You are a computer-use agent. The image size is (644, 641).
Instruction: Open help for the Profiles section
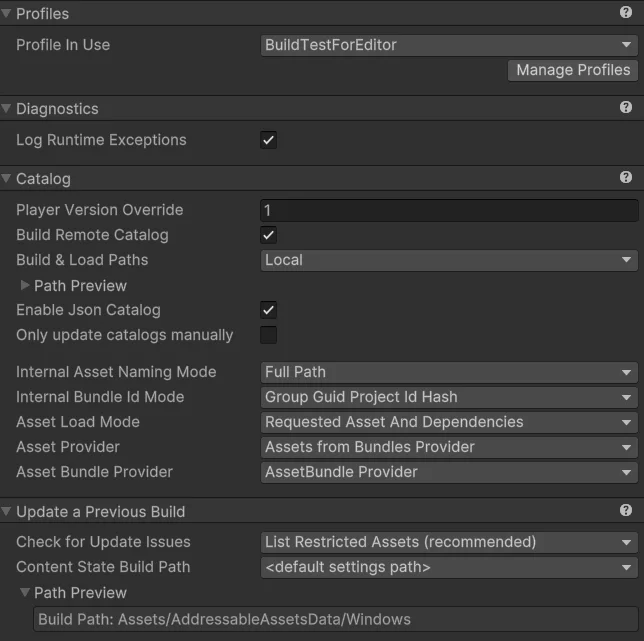pos(626,12)
